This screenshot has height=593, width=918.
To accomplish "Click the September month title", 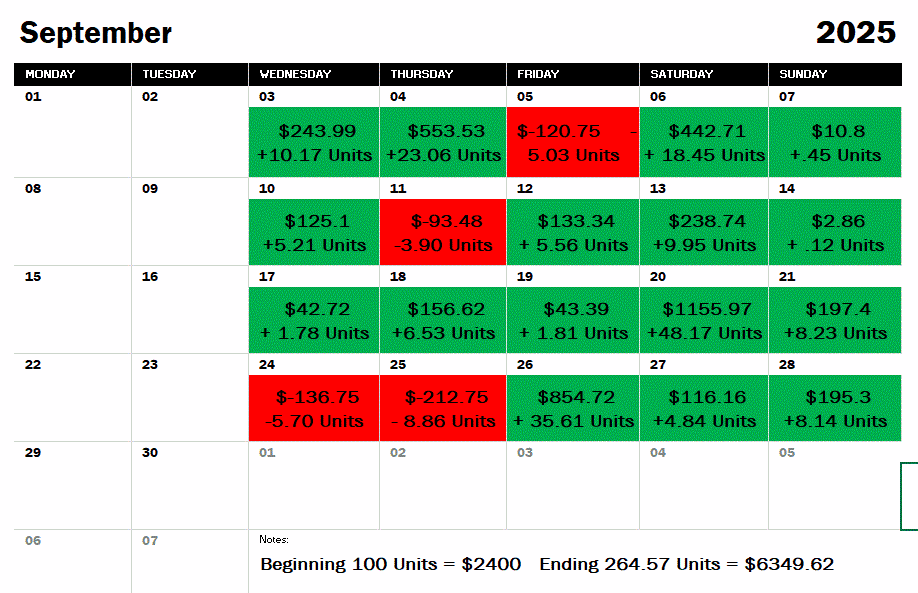I will (95, 33).
